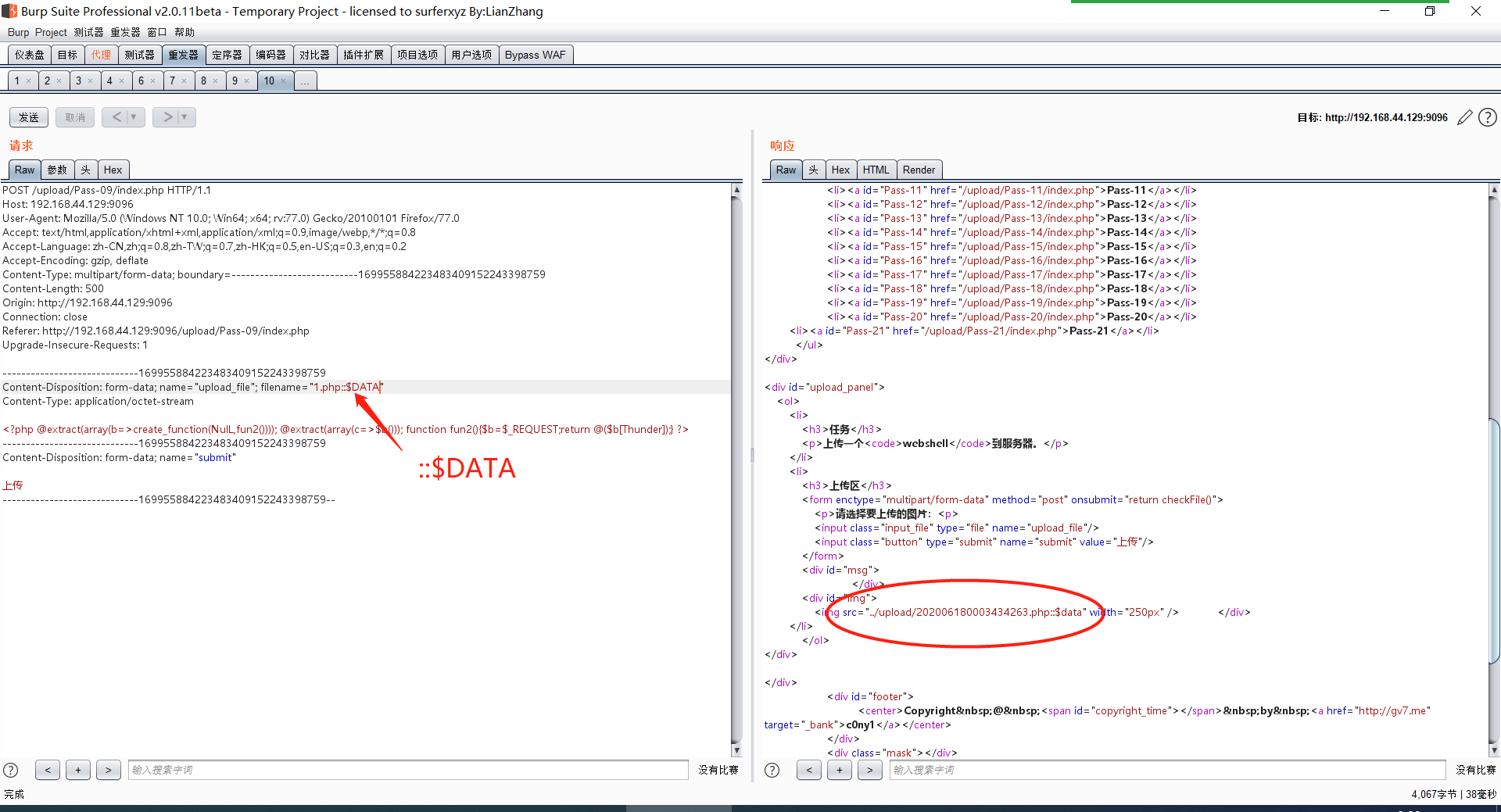Click the plus button in response search bar
The image size is (1501, 812).
click(x=840, y=770)
